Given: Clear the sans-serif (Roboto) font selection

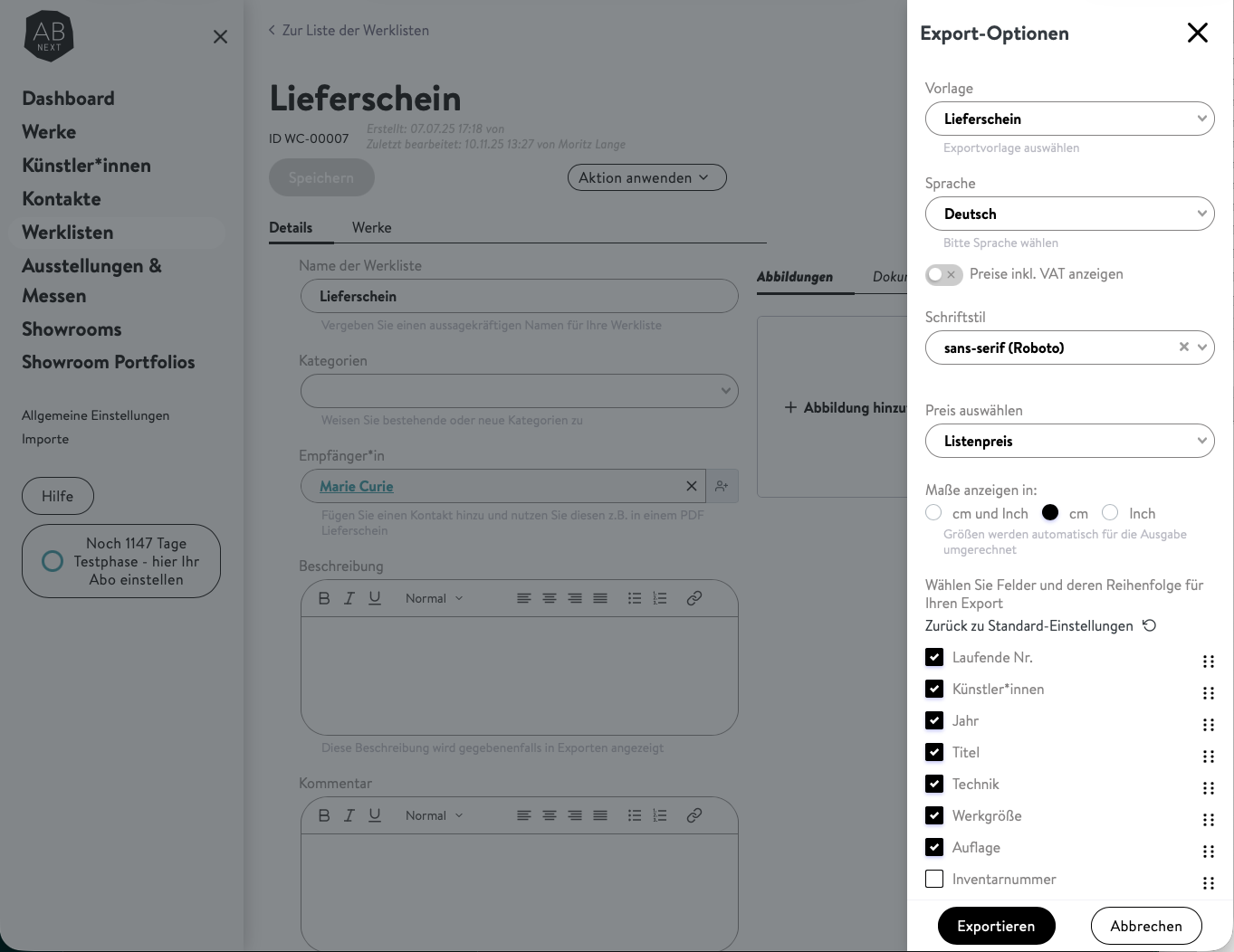Looking at the screenshot, I should pos(1183,347).
